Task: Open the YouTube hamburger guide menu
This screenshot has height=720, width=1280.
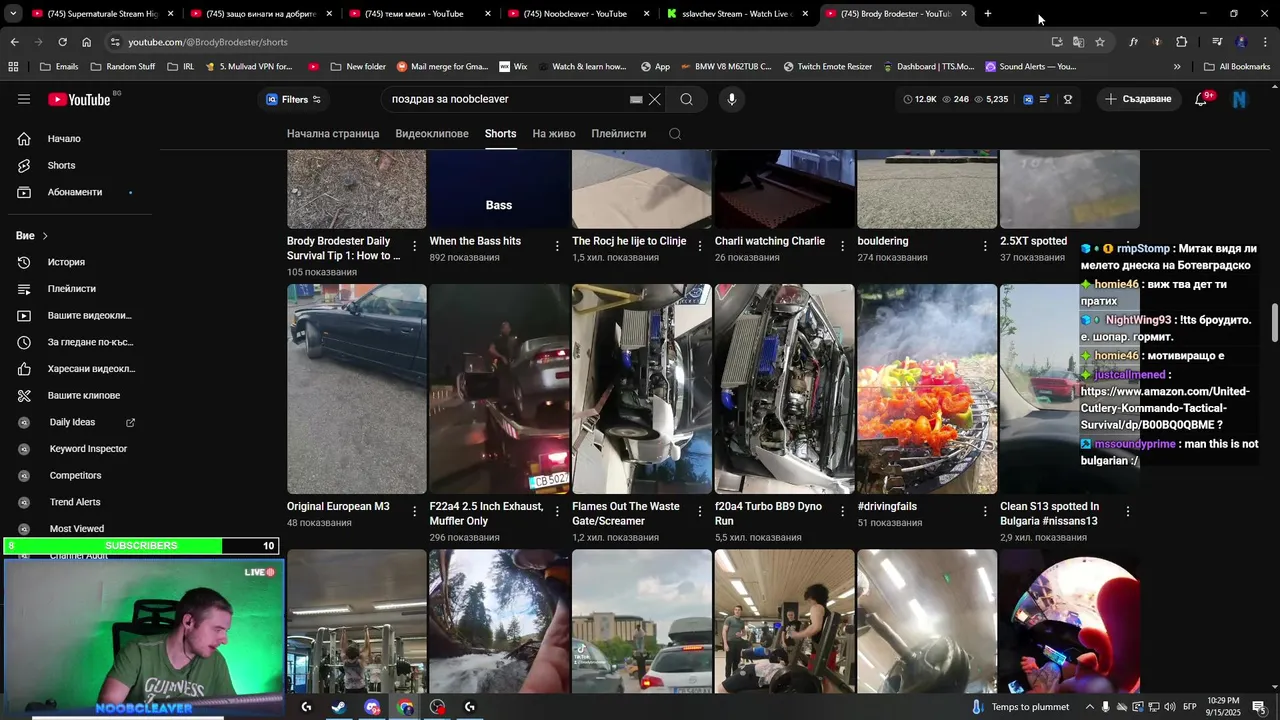Action: point(24,99)
